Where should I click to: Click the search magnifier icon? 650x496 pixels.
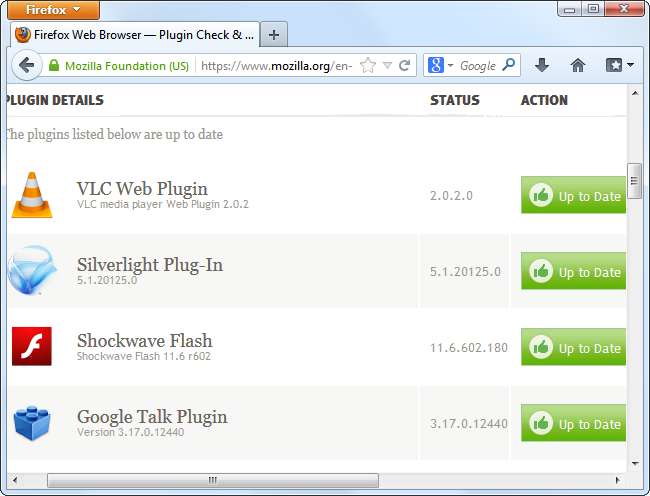(x=509, y=64)
